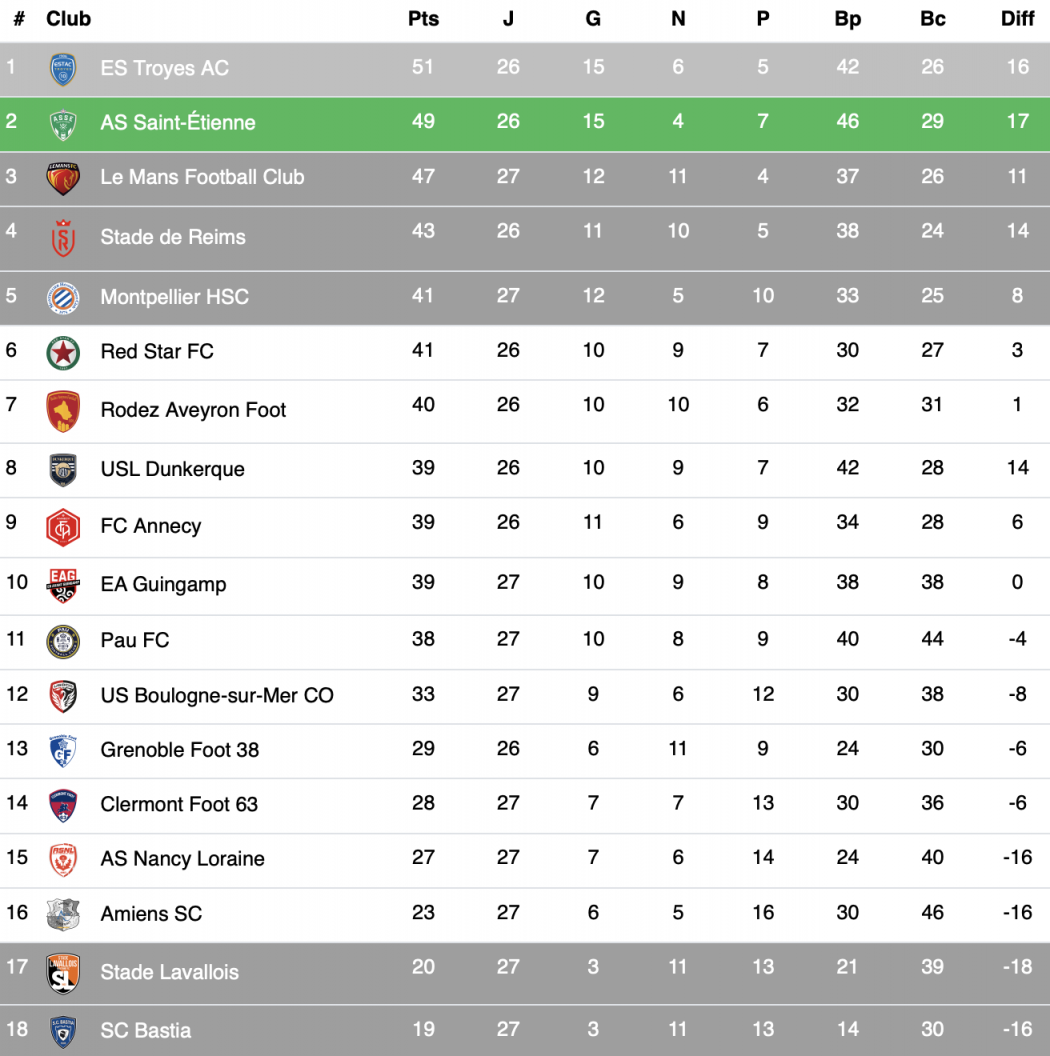
Task: Click the Pau FC round crest
Action: coord(63,641)
